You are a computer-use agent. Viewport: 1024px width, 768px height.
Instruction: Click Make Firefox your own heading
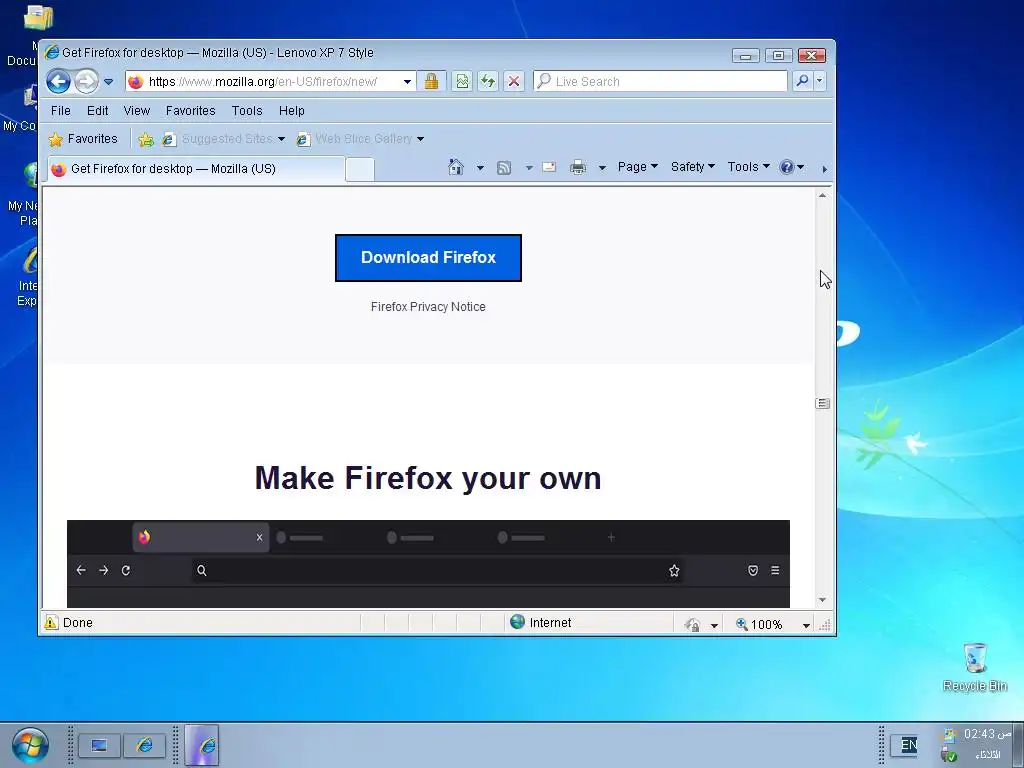click(428, 478)
